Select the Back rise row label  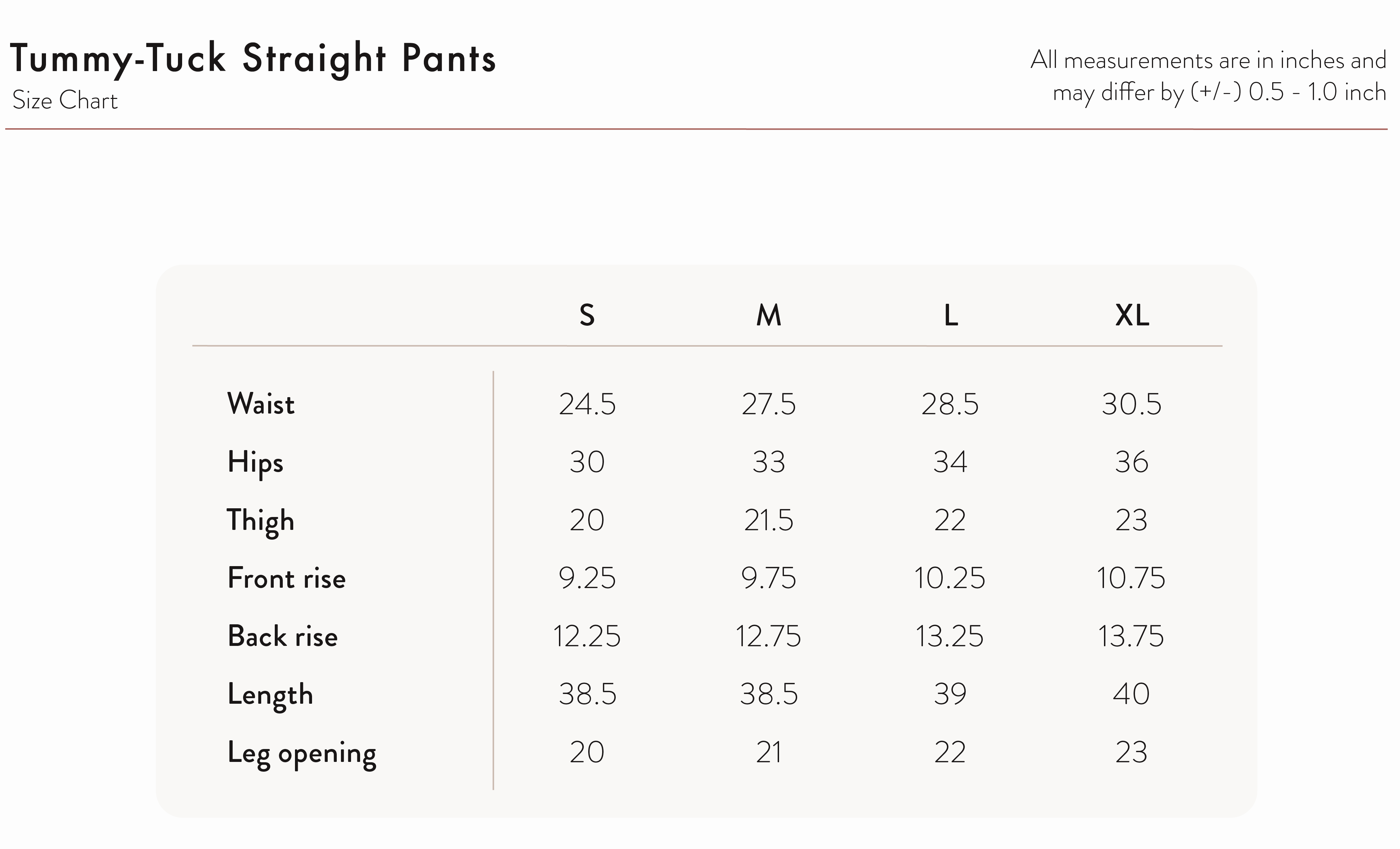tap(282, 636)
